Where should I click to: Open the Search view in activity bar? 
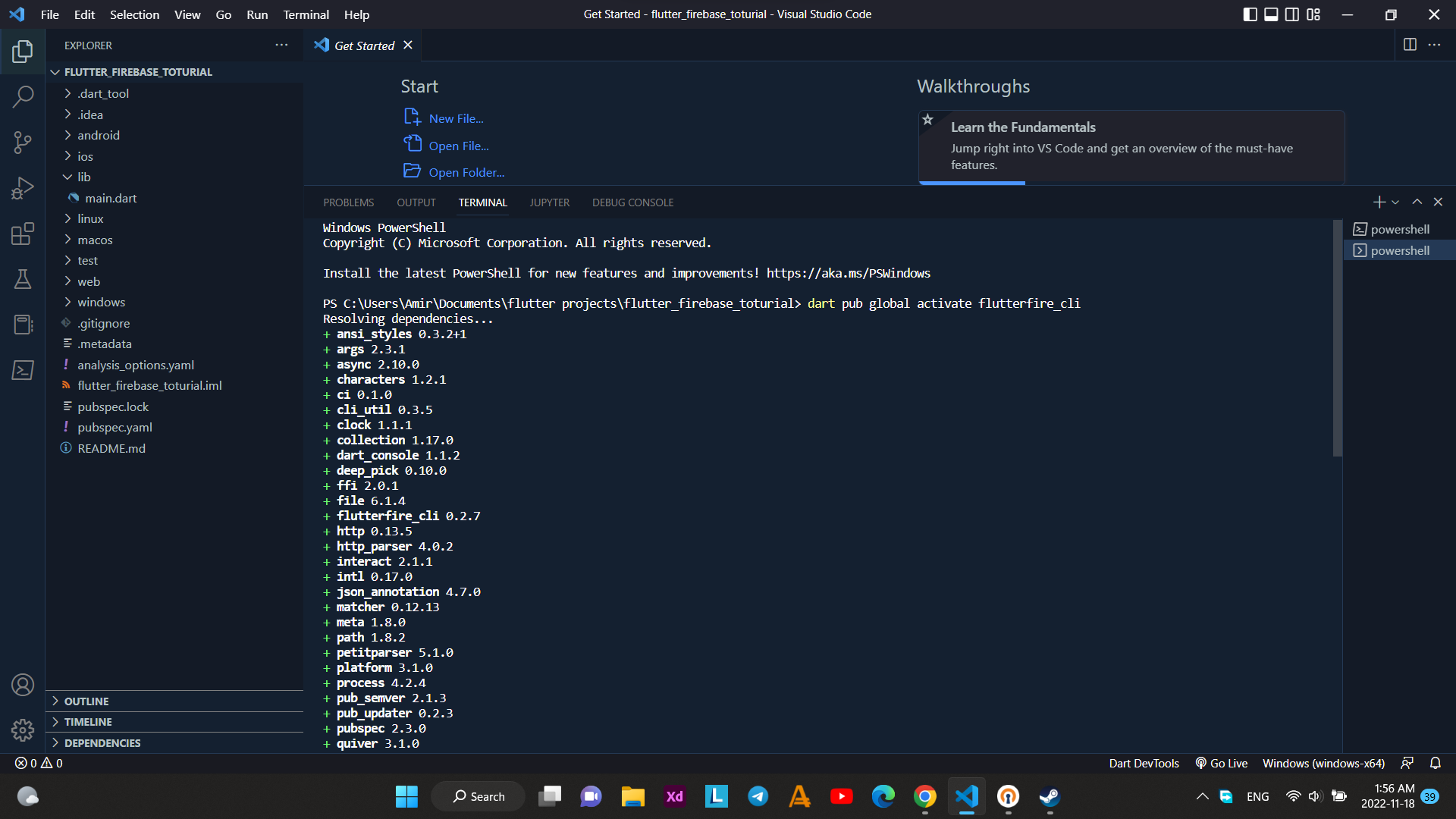coord(23,96)
